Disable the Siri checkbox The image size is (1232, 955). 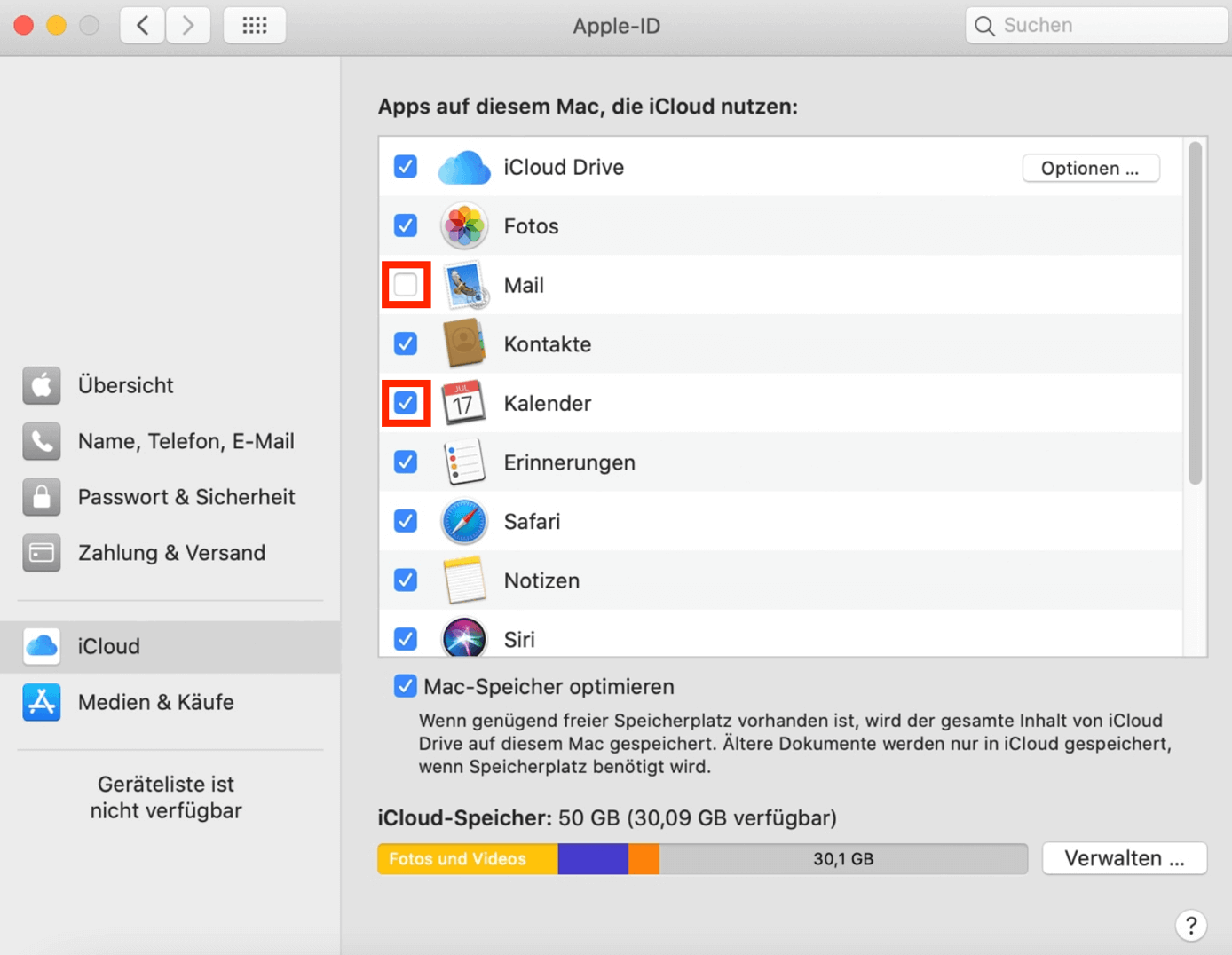[x=406, y=639]
